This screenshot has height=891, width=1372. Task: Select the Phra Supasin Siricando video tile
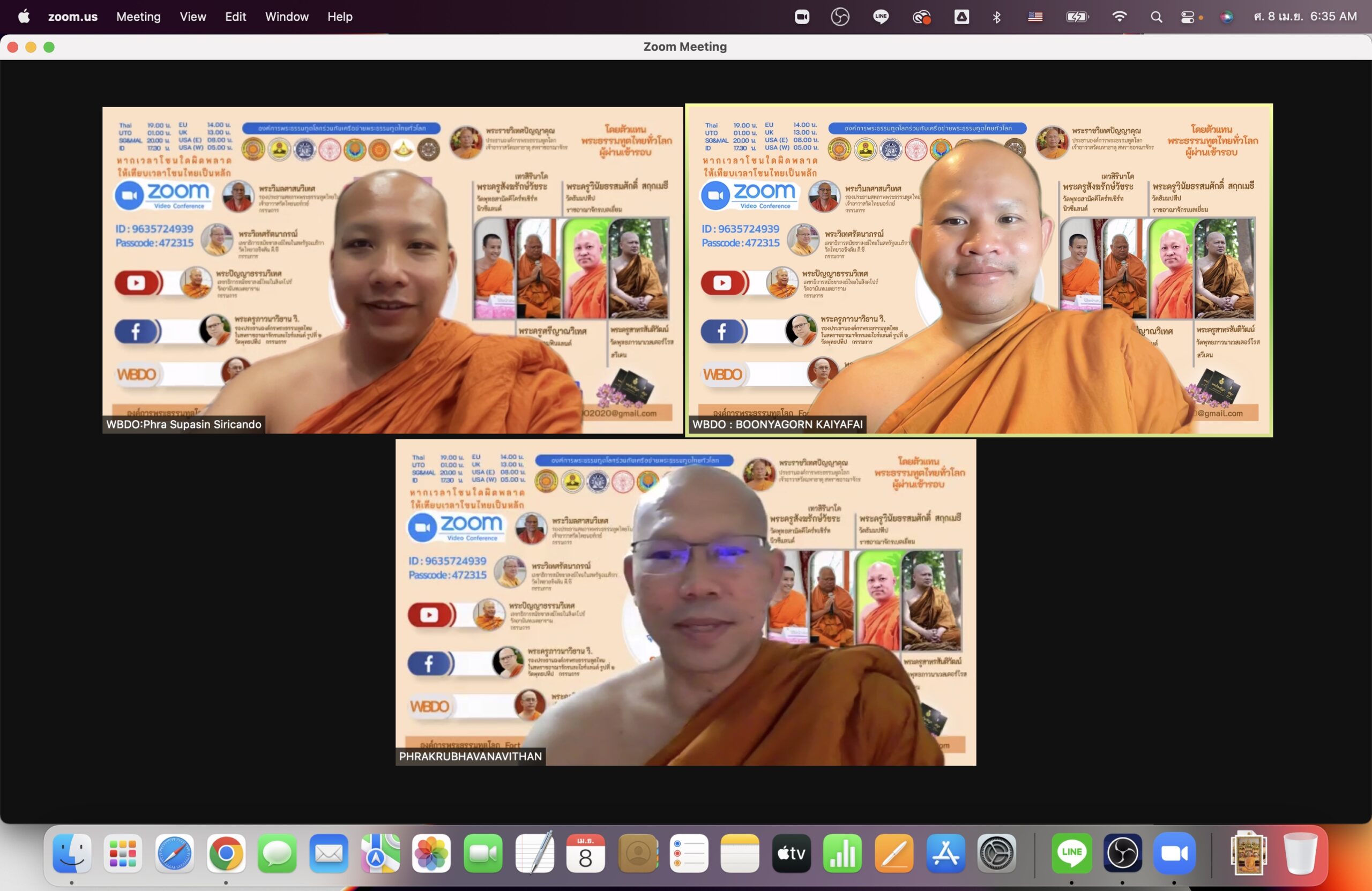392,269
